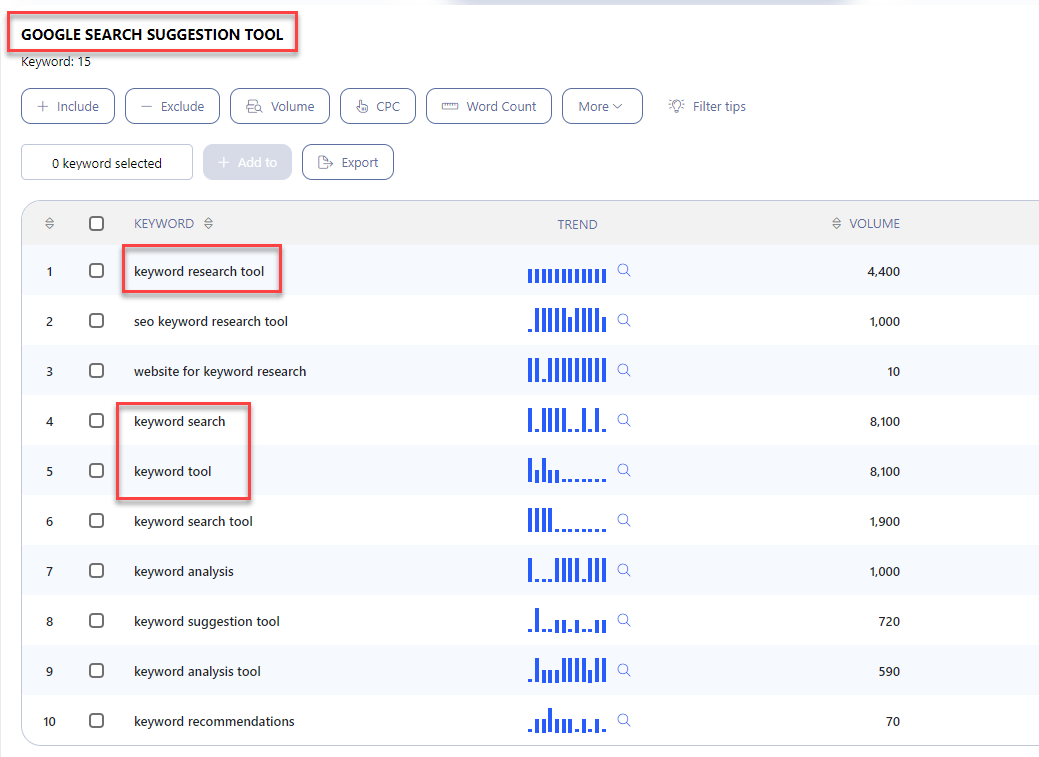
Task: Check the box for website for keyword research
Action: [x=97, y=371]
